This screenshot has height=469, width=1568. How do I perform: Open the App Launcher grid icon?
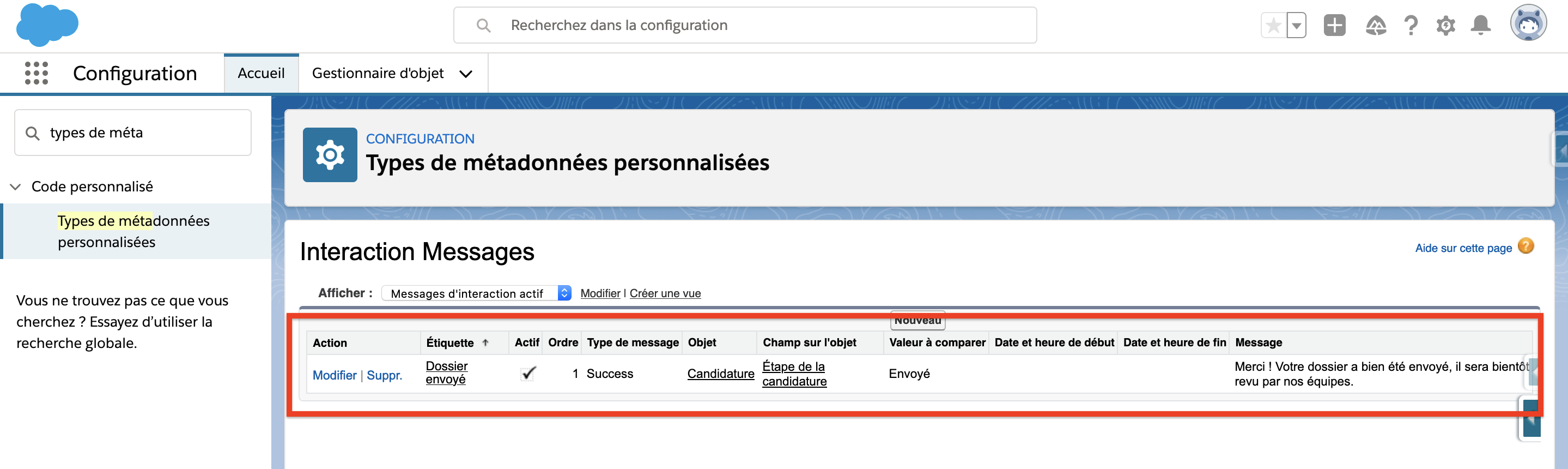click(37, 73)
